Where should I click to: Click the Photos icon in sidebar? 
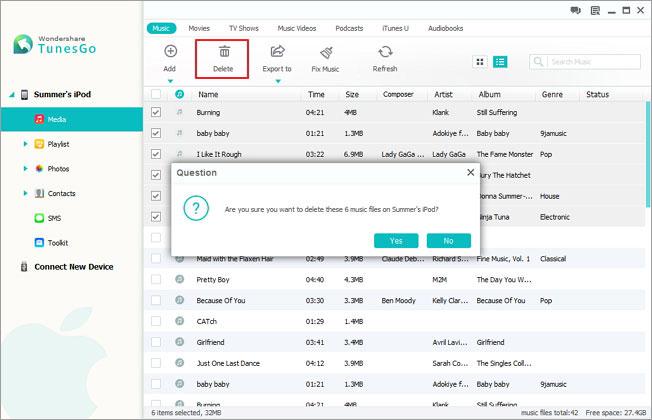click(x=39, y=168)
